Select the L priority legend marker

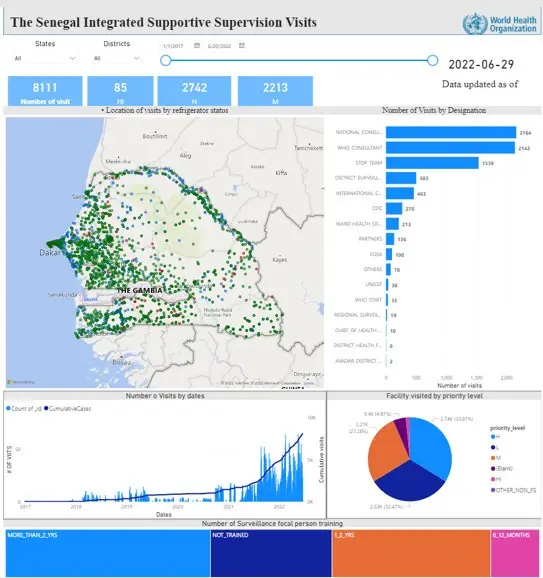pos(493,448)
